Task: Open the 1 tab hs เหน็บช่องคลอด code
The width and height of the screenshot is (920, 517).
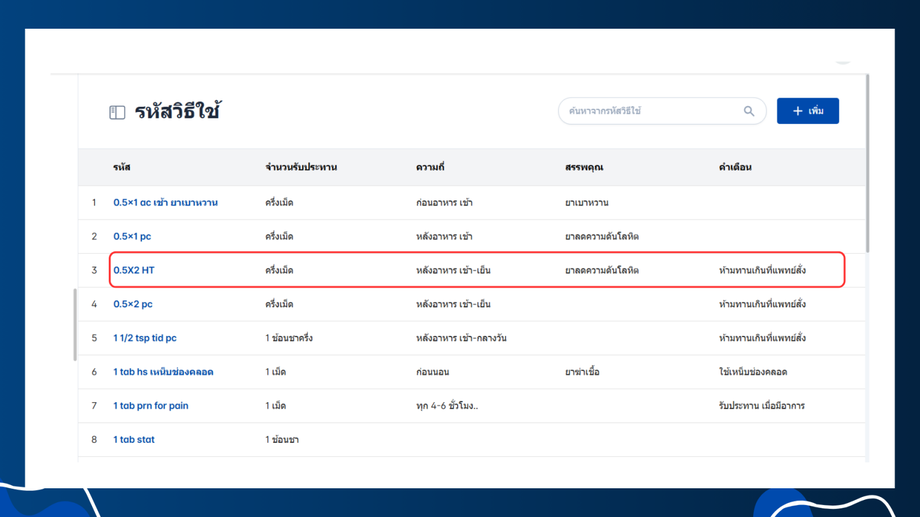Action: tap(163, 372)
